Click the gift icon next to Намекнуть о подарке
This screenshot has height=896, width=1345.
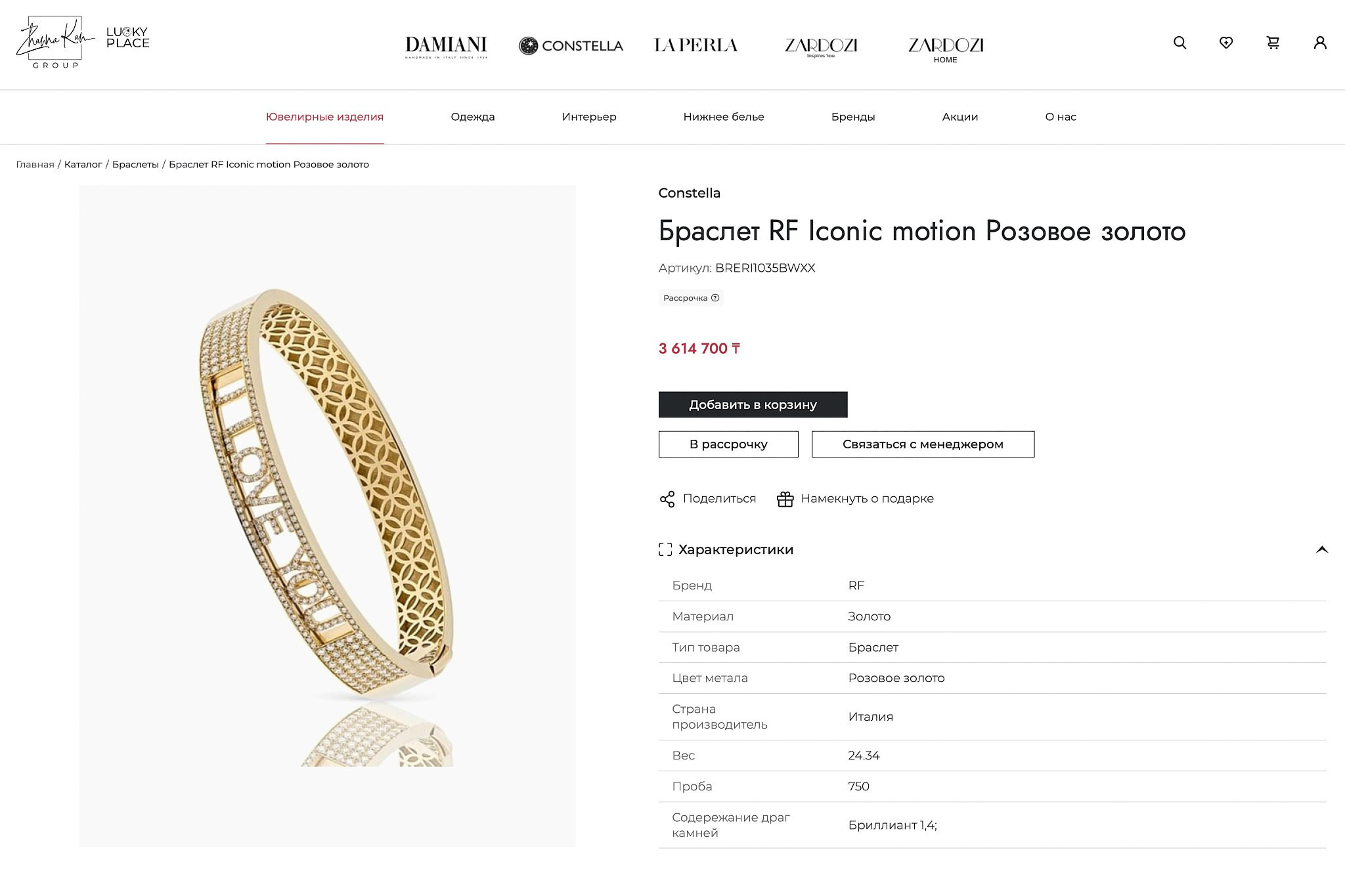(783, 498)
